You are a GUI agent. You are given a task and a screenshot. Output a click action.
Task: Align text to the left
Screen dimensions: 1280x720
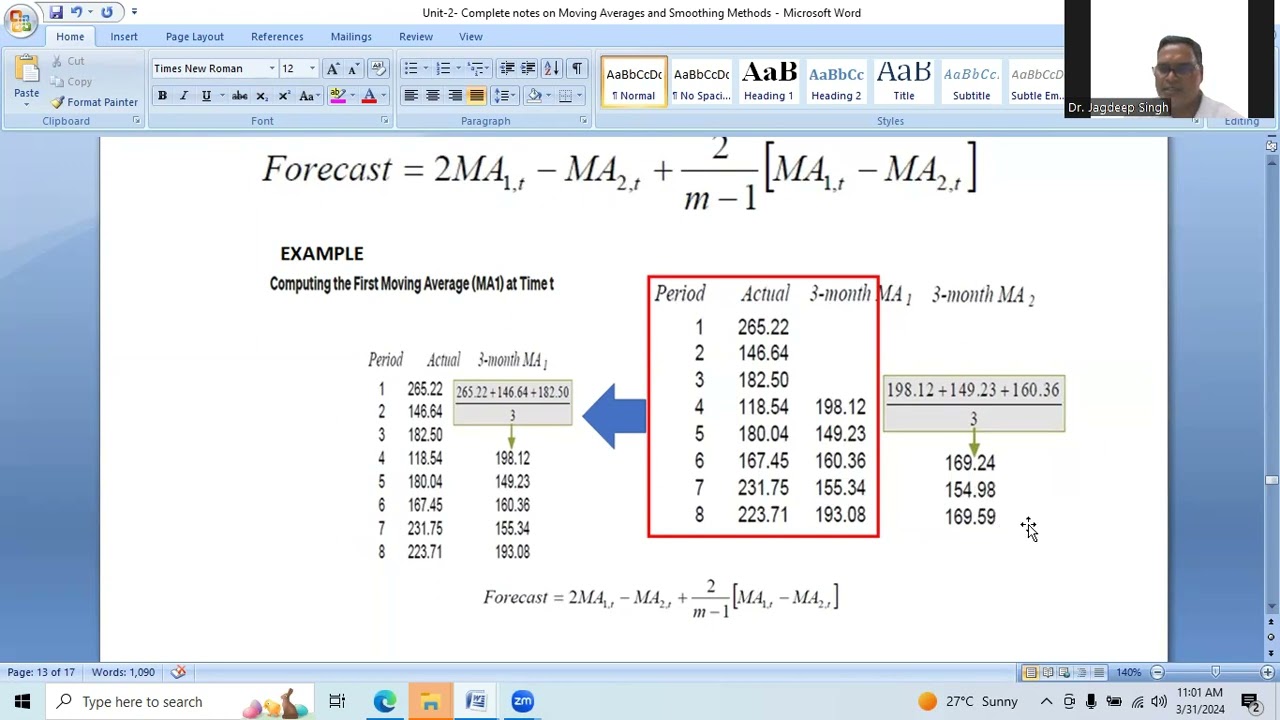click(x=411, y=96)
